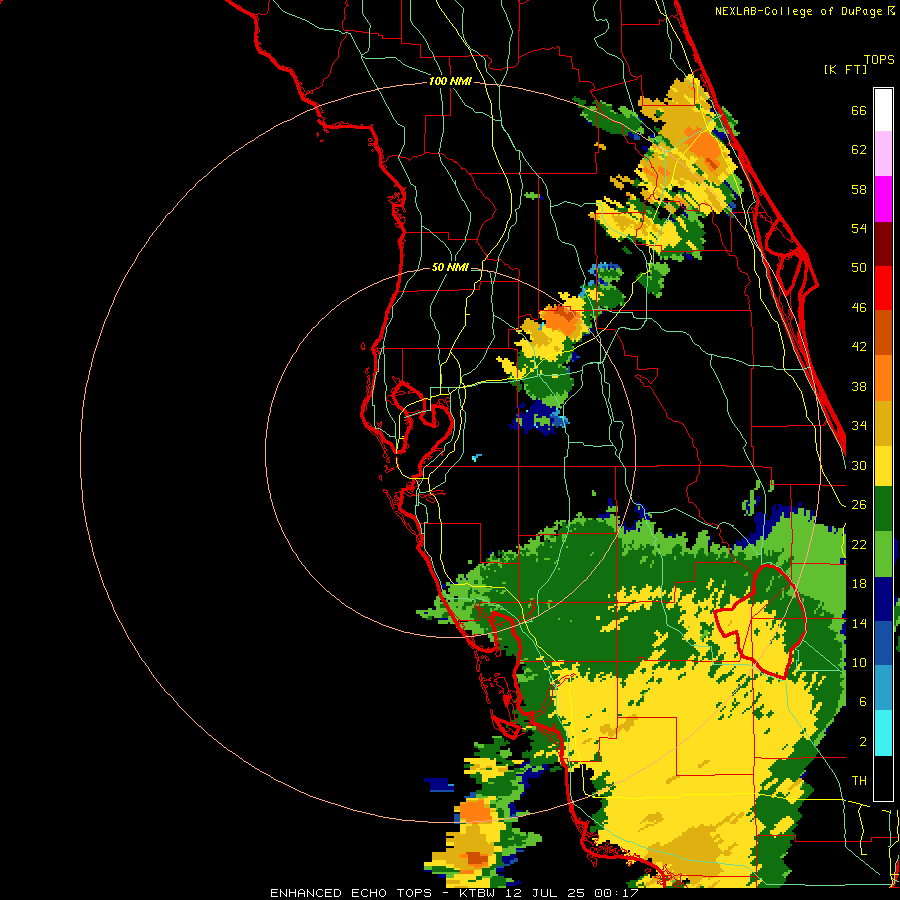Click the 66 legend value
This screenshot has width=900, height=900.
point(859,111)
